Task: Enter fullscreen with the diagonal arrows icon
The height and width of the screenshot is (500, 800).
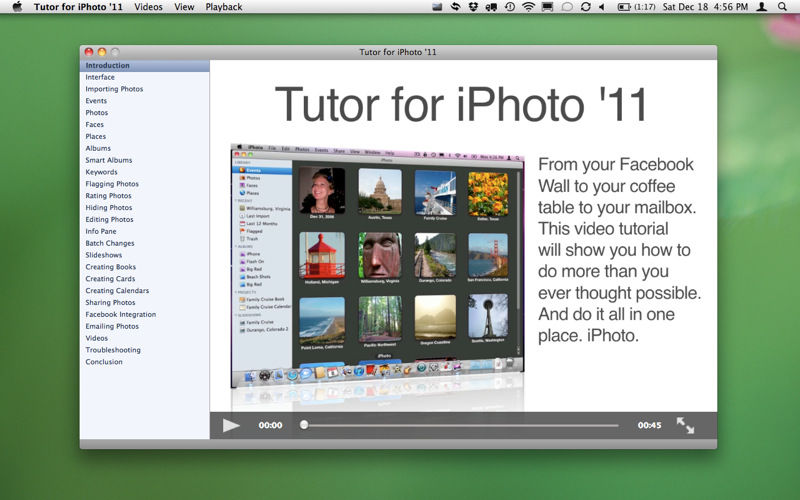Action: click(685, 425)
